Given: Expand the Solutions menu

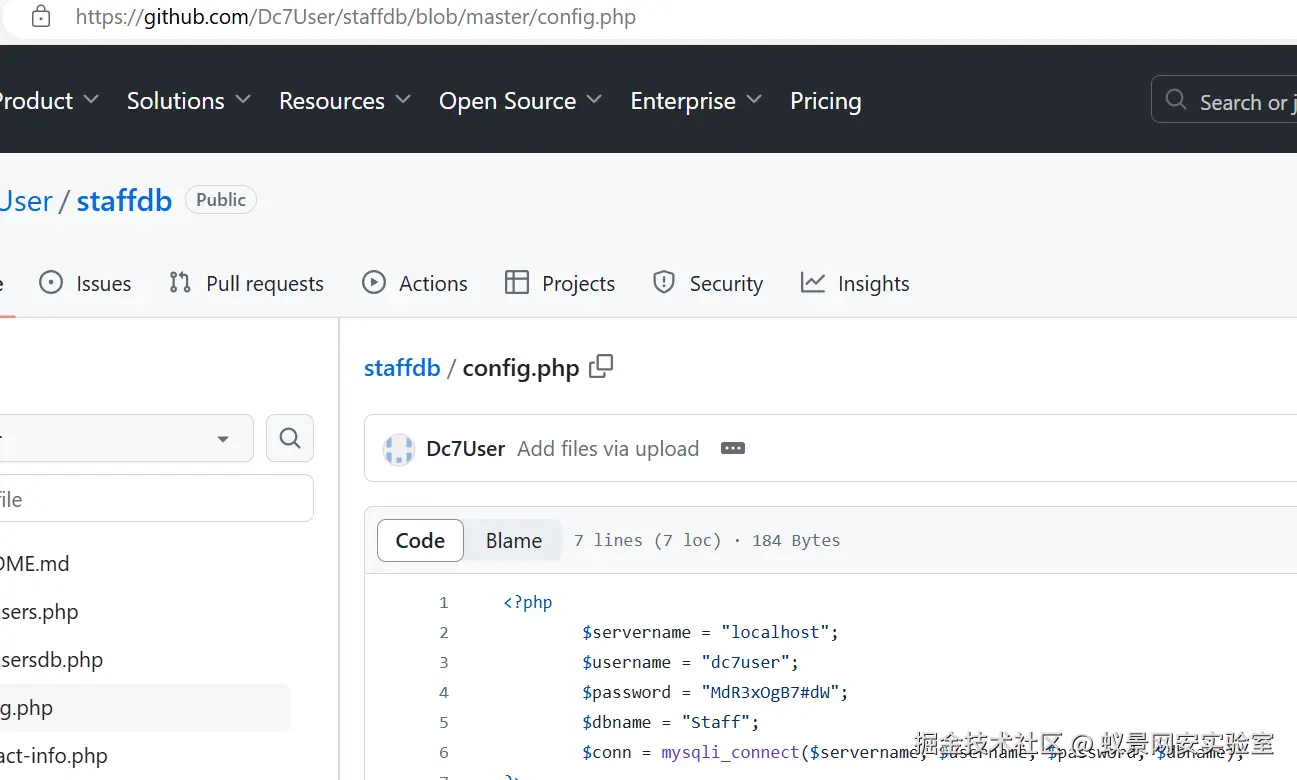Looking at the screenshot, I should (x=188, y=101).
